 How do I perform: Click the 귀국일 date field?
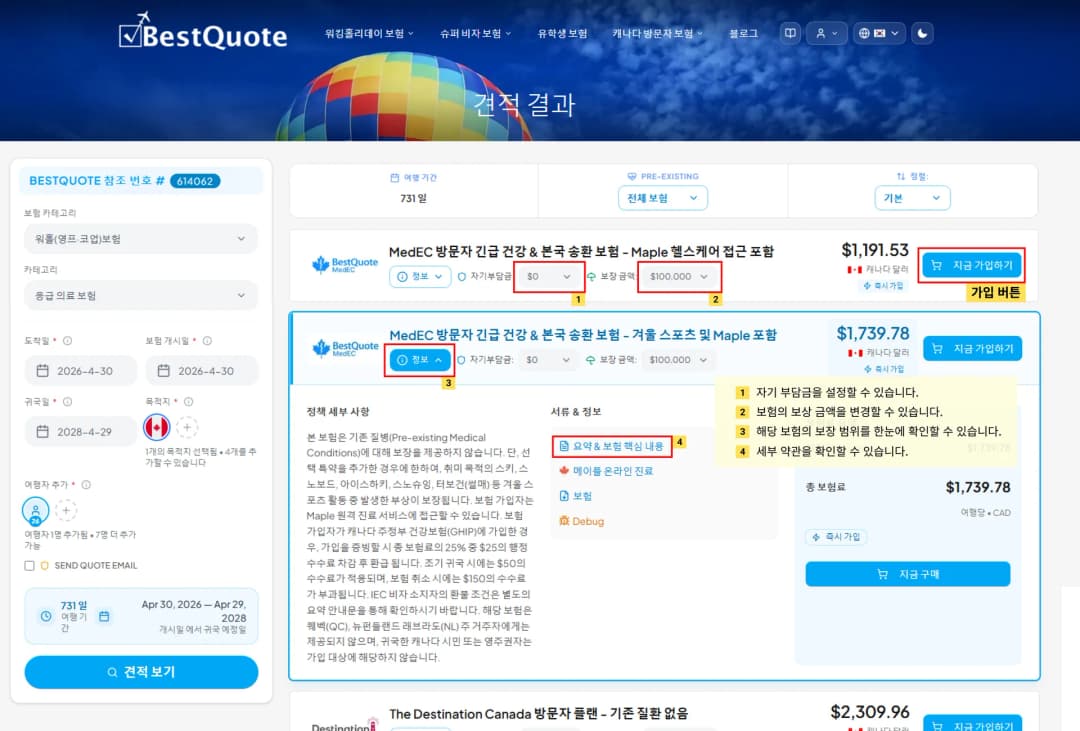(x=79, y=432)
